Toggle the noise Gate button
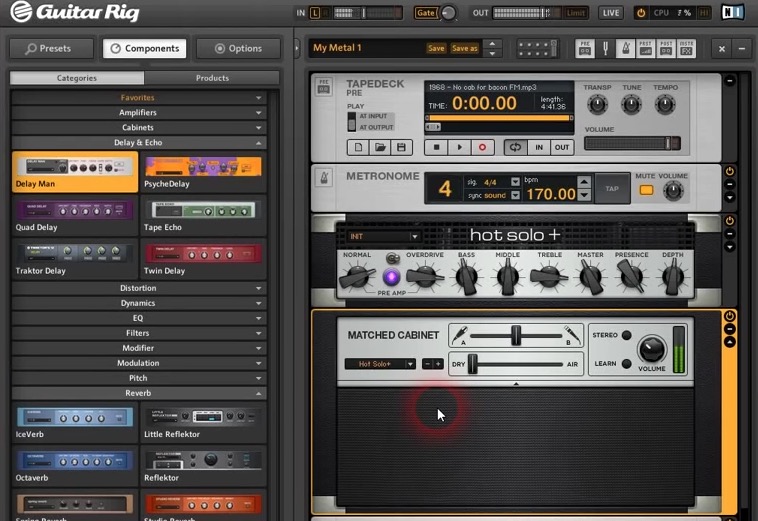This screenshot has width=758, height=521. (425, 13)
